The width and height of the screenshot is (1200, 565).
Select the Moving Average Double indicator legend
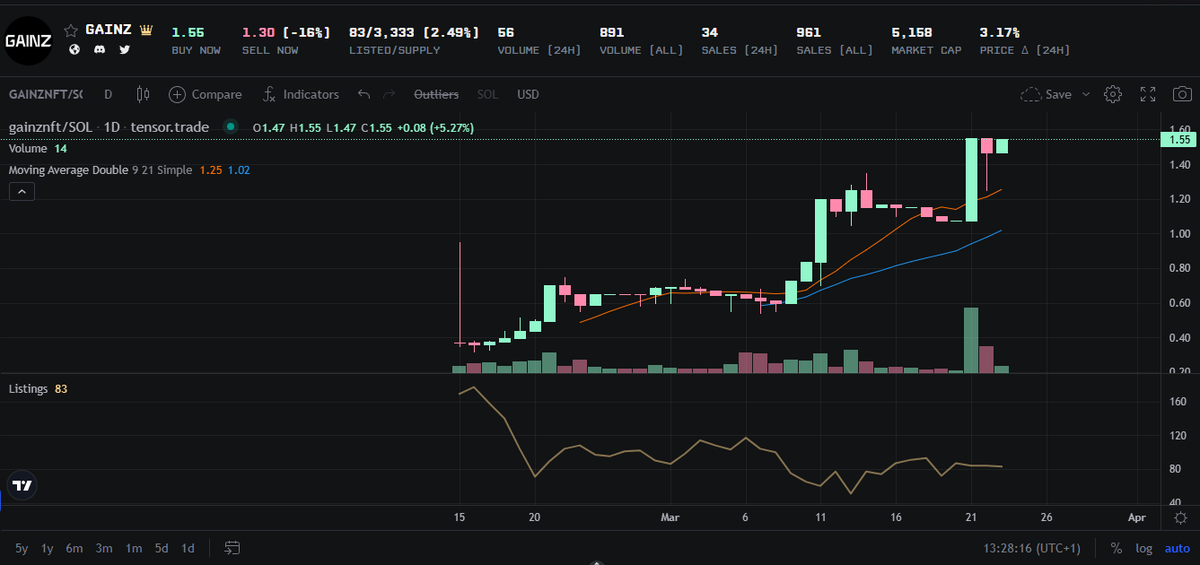click(x=129, y=170)
